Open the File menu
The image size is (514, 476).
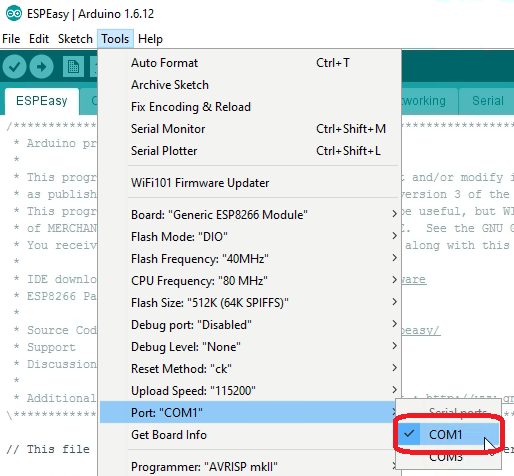(x=11, y=39)
